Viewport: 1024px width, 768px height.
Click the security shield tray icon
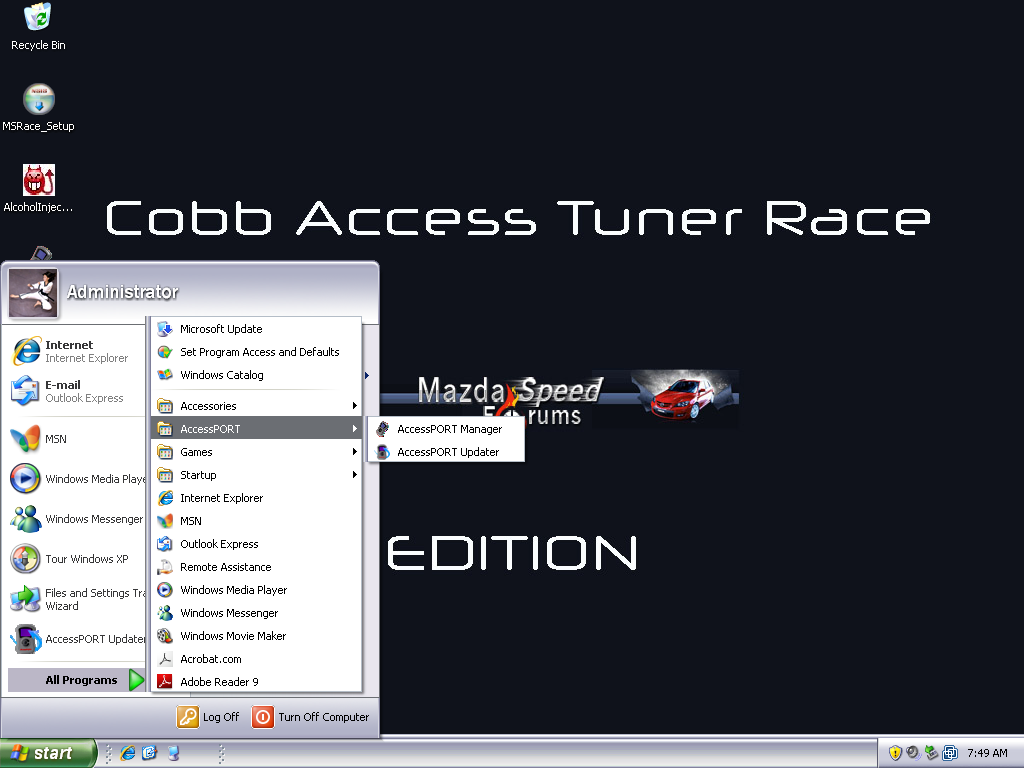coord(895,753)
